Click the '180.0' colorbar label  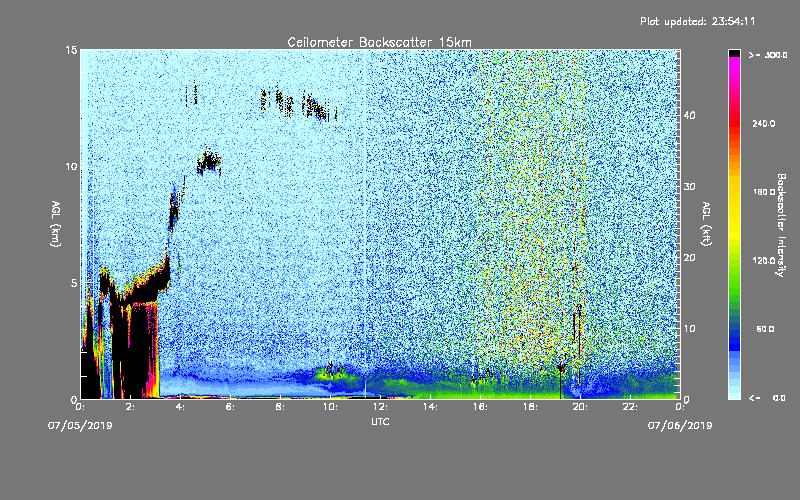tap(764, 192)
